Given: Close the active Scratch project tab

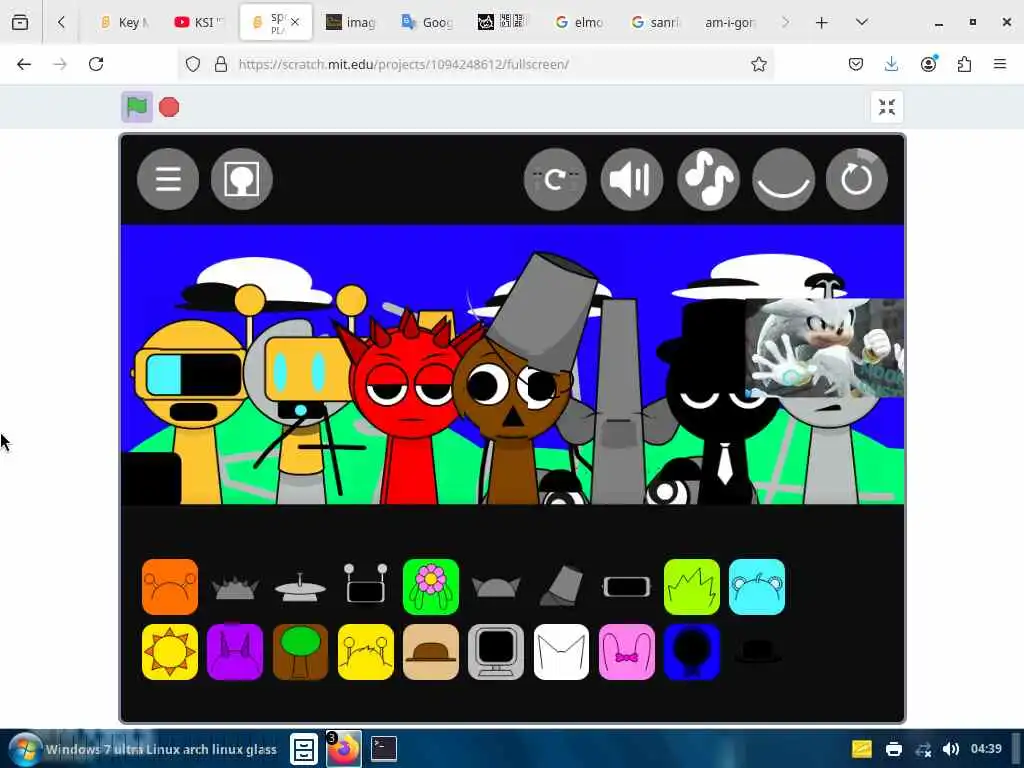Looking at the screenshot, I should (295, 22).
